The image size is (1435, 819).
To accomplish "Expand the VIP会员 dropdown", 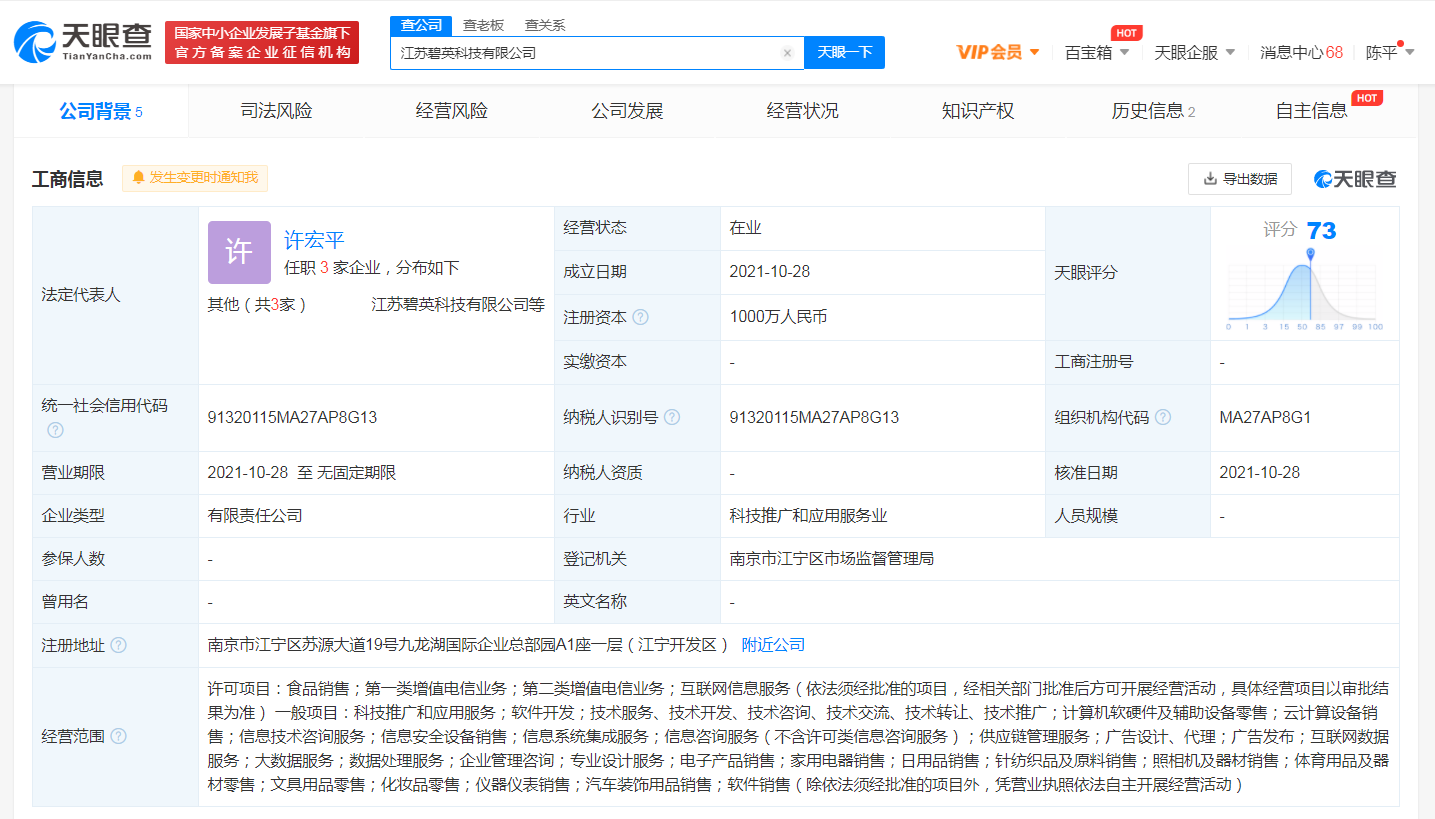I will (998, 52).
